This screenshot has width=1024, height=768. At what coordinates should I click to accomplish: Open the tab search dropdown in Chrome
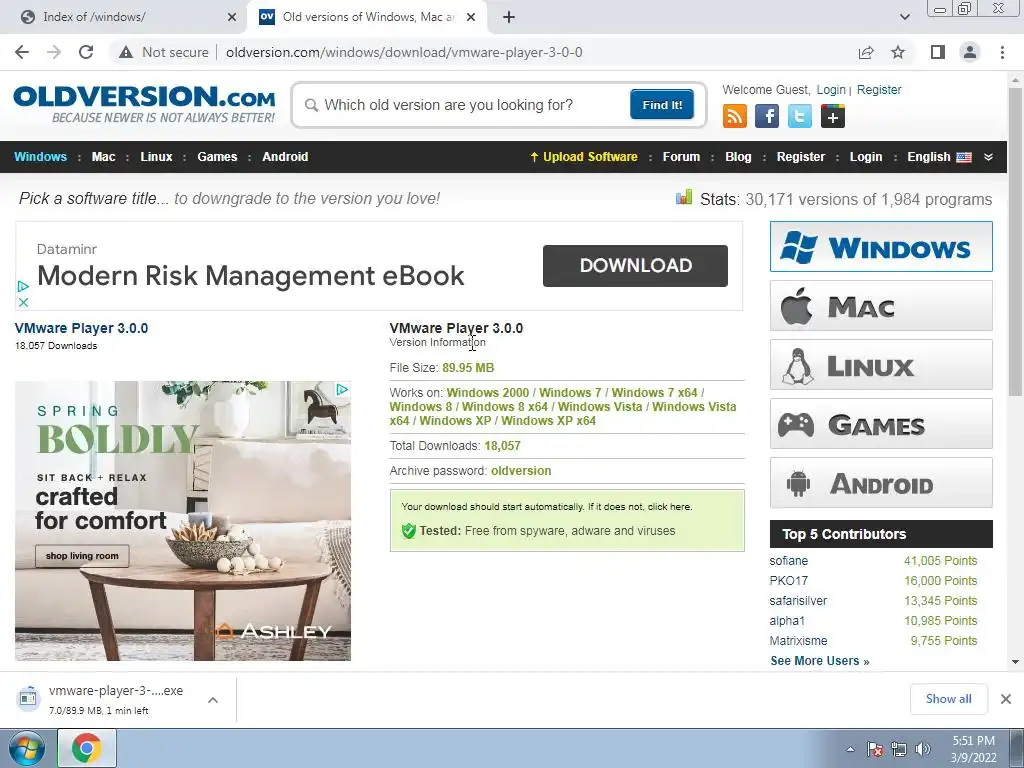[x=904, y=17]
